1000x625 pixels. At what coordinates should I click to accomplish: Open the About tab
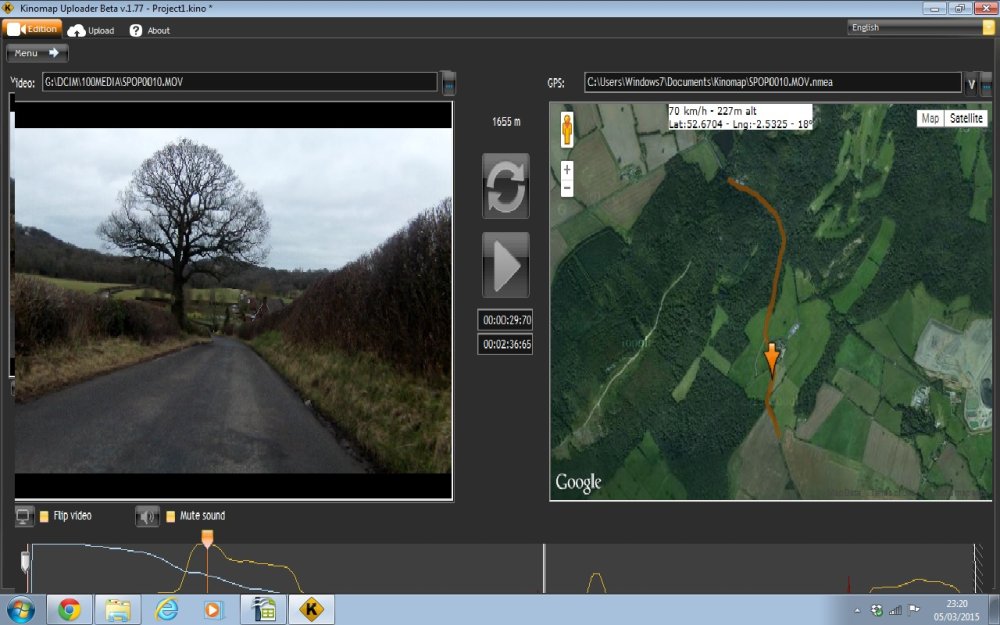(x=150, y=30)
